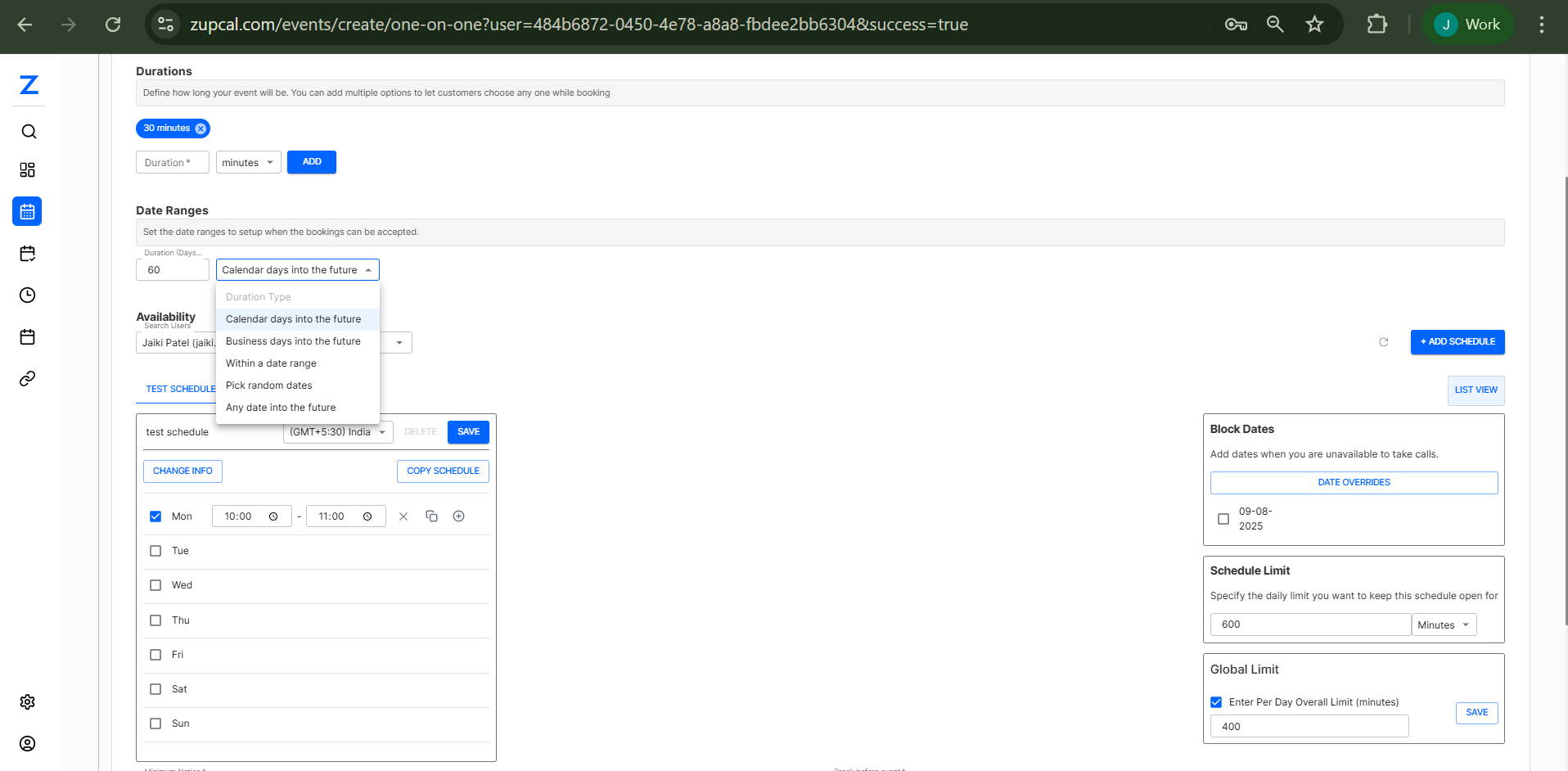This screenshot has width=1568, height=771.
Task: Open the dashboard grid icon in sidebar
Action: point(28,169)
